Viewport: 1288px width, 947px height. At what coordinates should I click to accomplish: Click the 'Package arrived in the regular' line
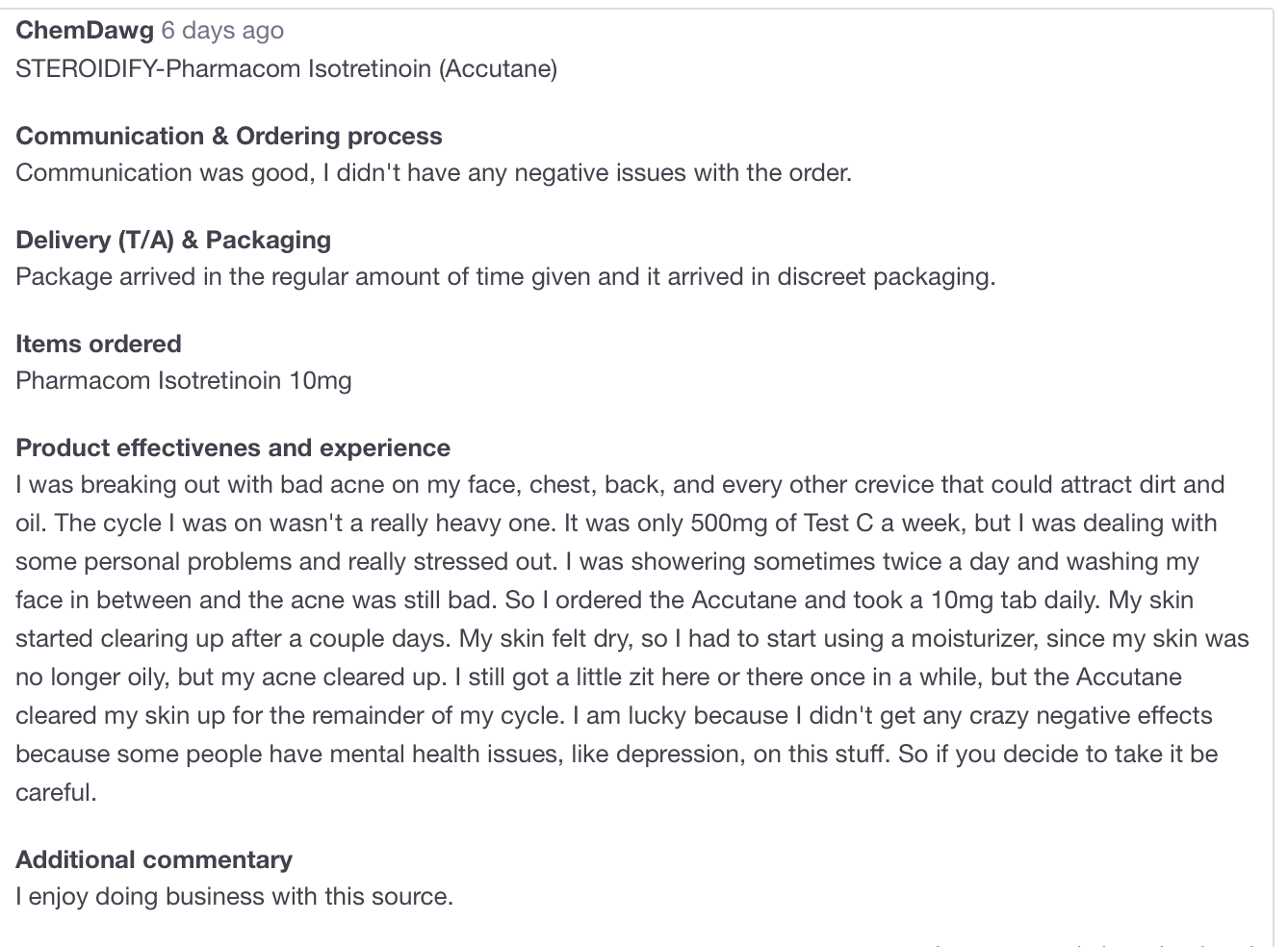[x=505, y=277]
